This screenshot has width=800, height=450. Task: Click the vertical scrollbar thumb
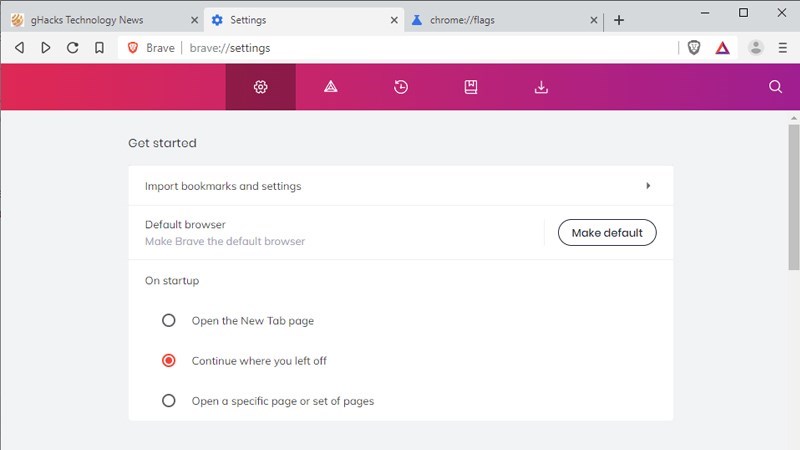(794, 197)
